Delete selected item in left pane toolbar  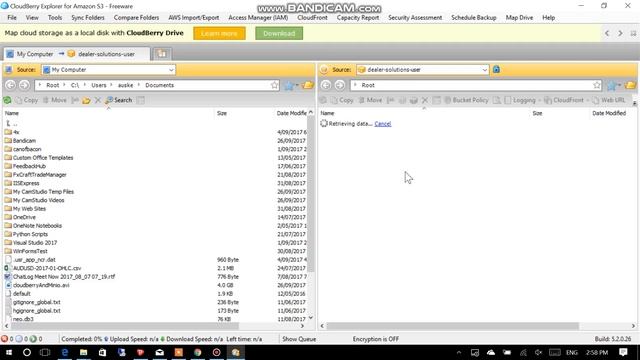click(98, 100)
